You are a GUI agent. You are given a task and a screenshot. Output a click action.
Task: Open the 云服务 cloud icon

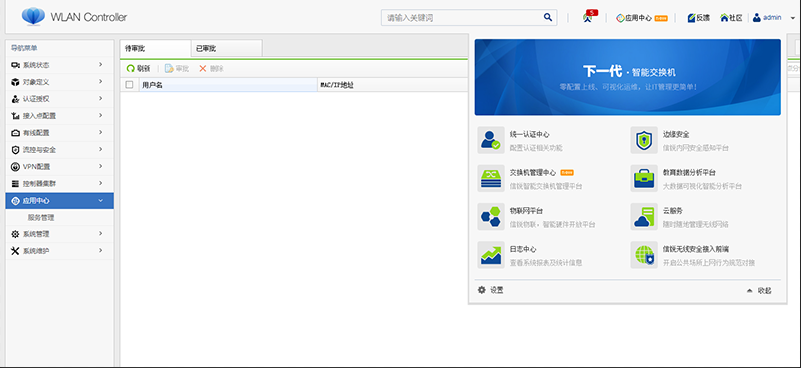tap(644, 217)
